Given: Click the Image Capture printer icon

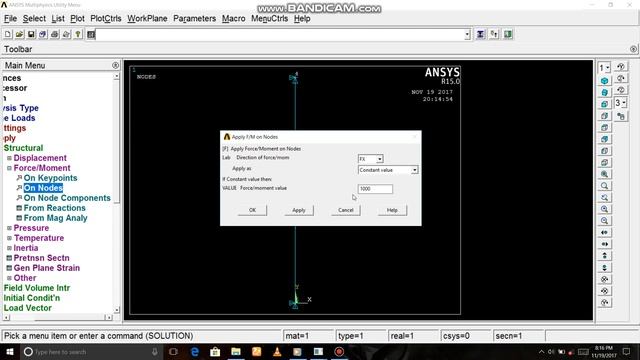Looking at the screenshot, I should 55,34.
